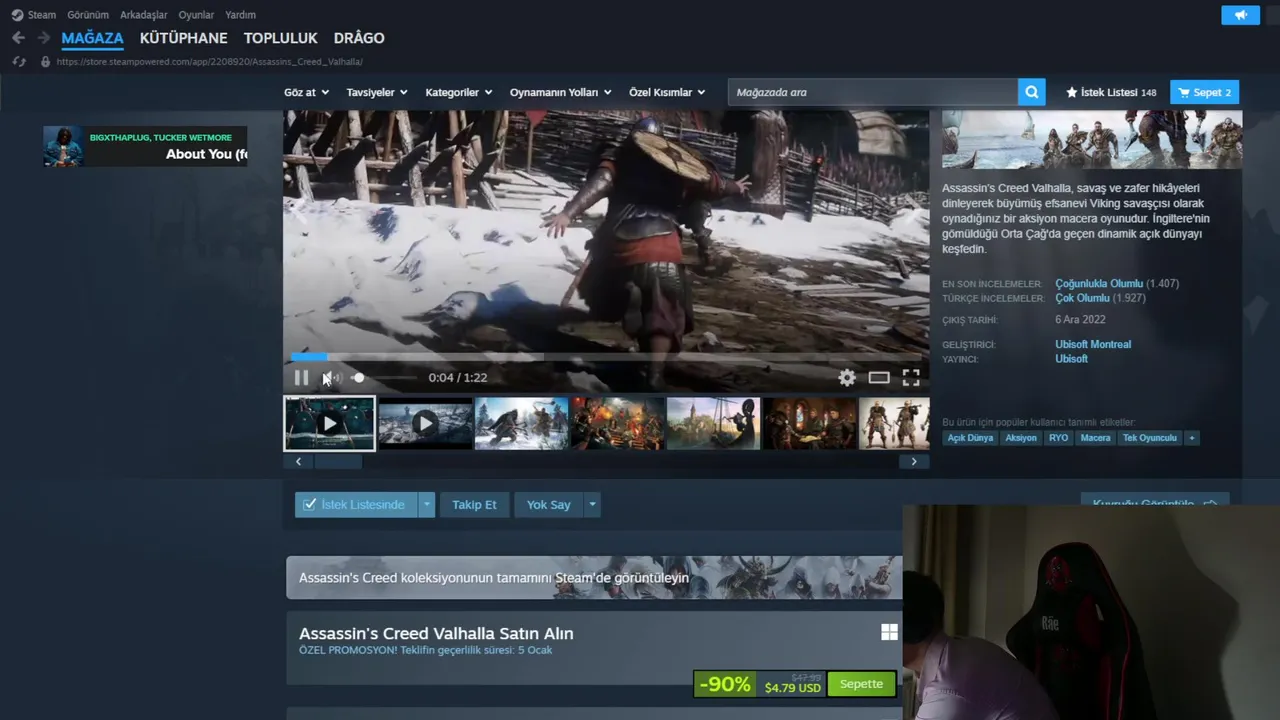This screenshot has height=720, width=1280.
Task: Click the Tek Oyunculu tag
Action: point(1149,438)
